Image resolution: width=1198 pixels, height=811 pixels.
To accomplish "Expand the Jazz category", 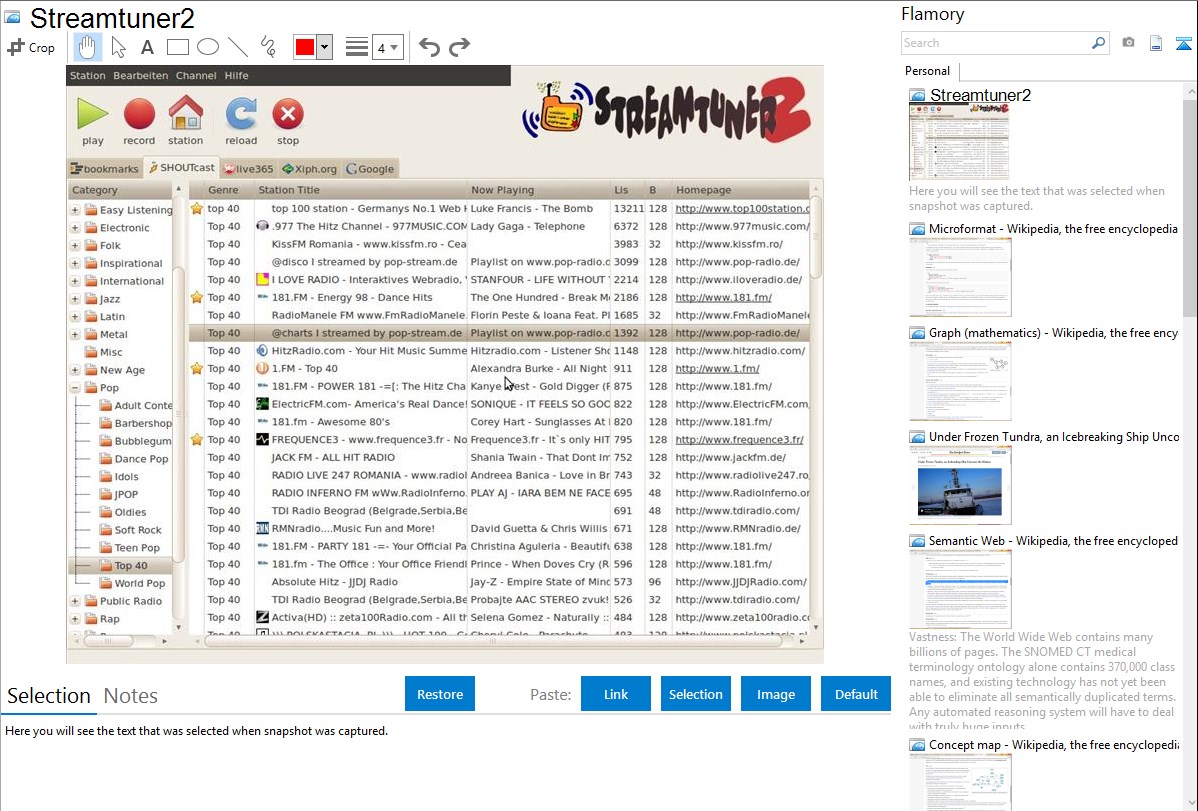I will pos(75,299).
